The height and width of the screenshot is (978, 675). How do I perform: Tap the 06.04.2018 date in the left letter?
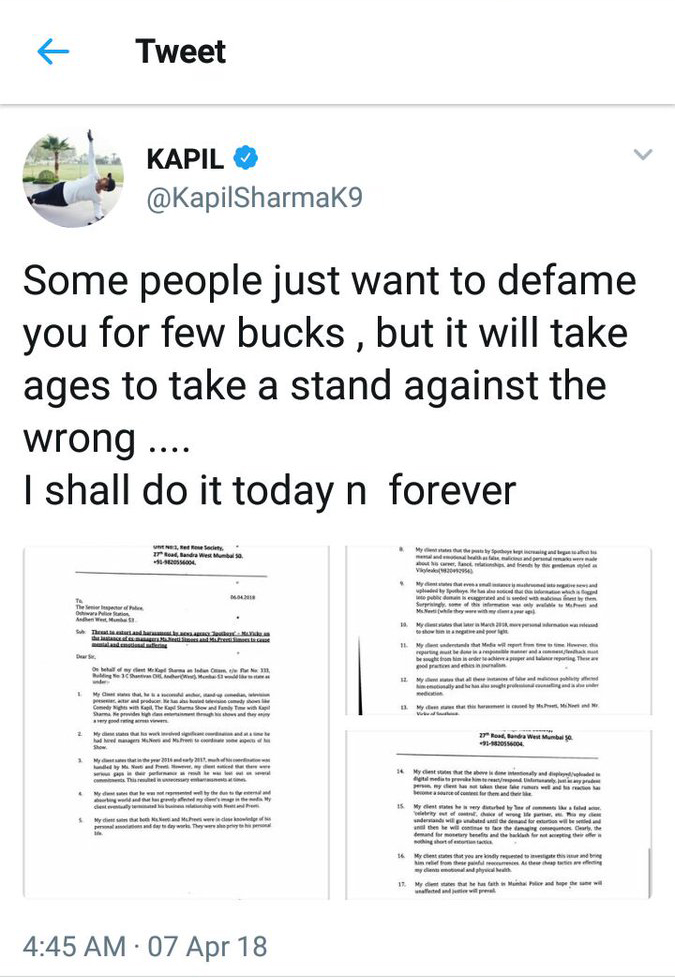pyautogui.click(x=242, y=597)
